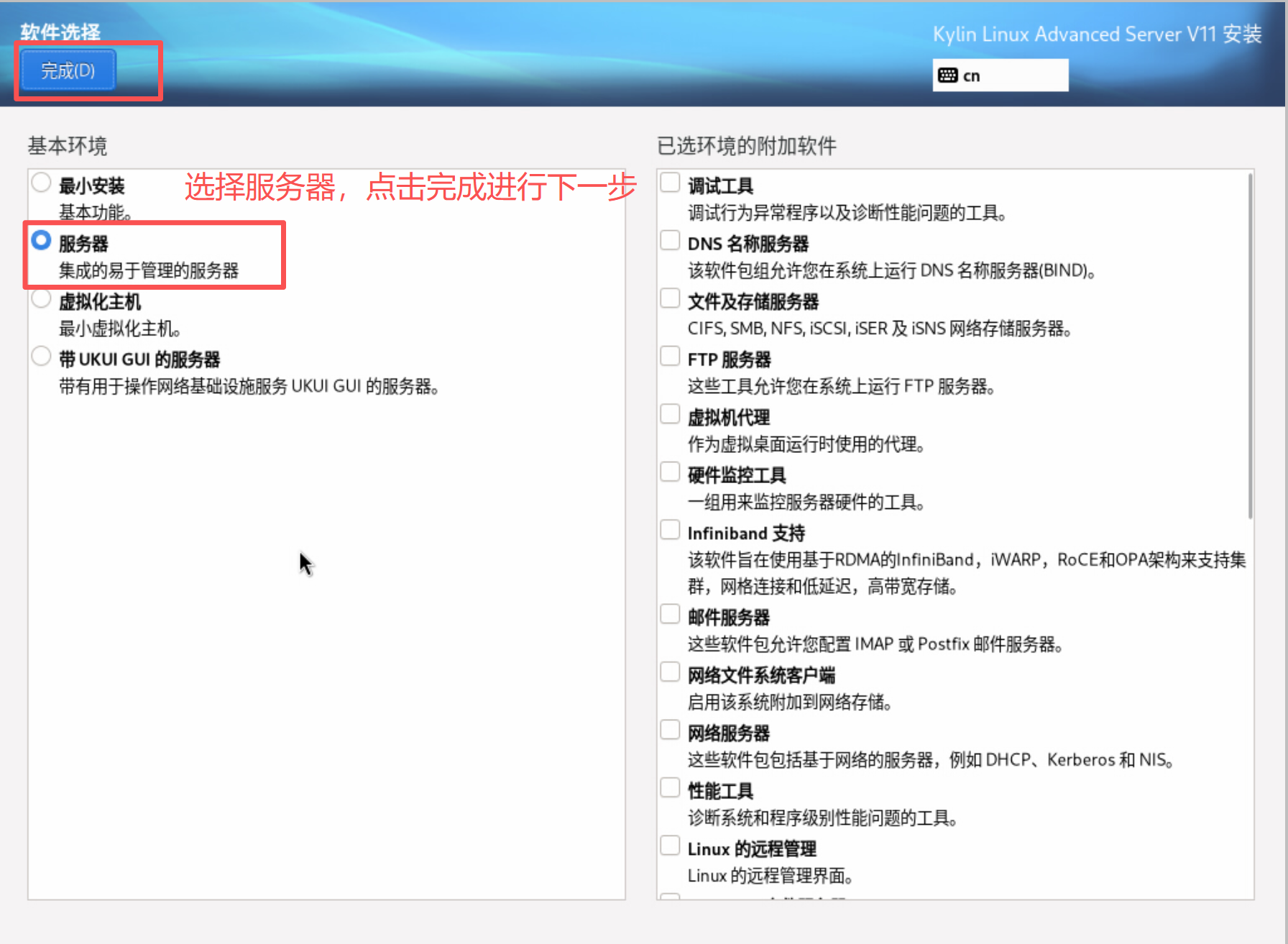The image size is (1288, 944).
Task: Check the 邮件服务器 add-on
Action: point(670,615)
